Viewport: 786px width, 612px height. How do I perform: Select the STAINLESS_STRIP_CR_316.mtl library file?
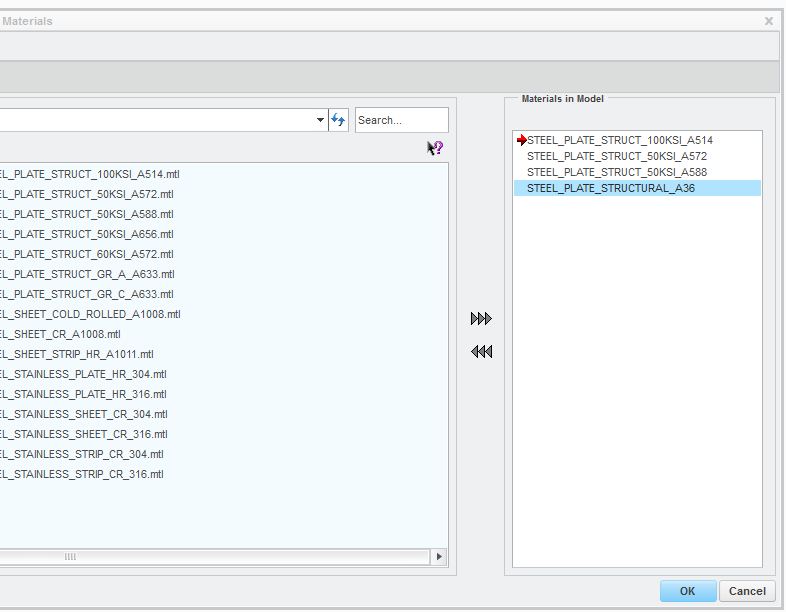coord(82,475)
